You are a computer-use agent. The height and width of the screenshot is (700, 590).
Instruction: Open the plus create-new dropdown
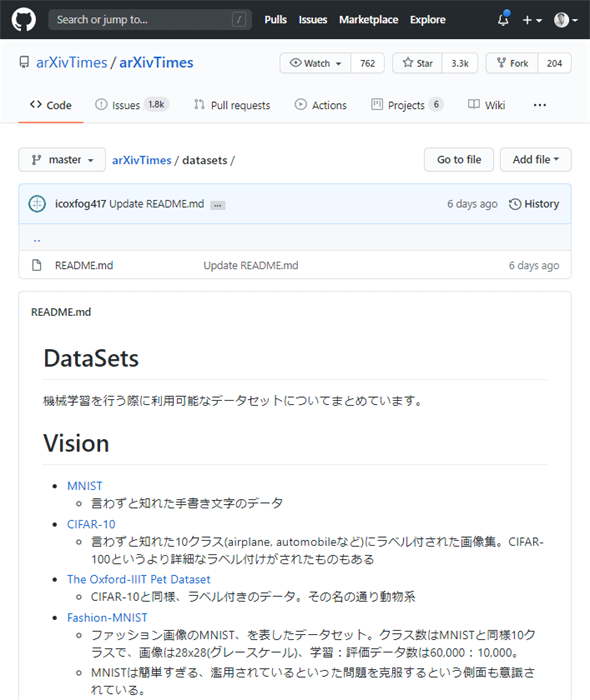coord(532,20)
